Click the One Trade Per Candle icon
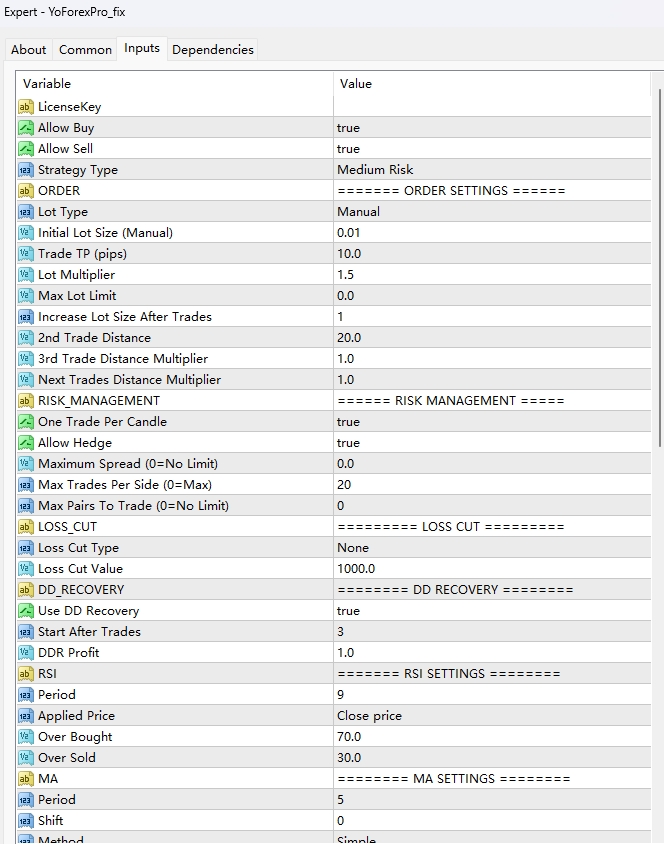 click(x=25, y=421)
